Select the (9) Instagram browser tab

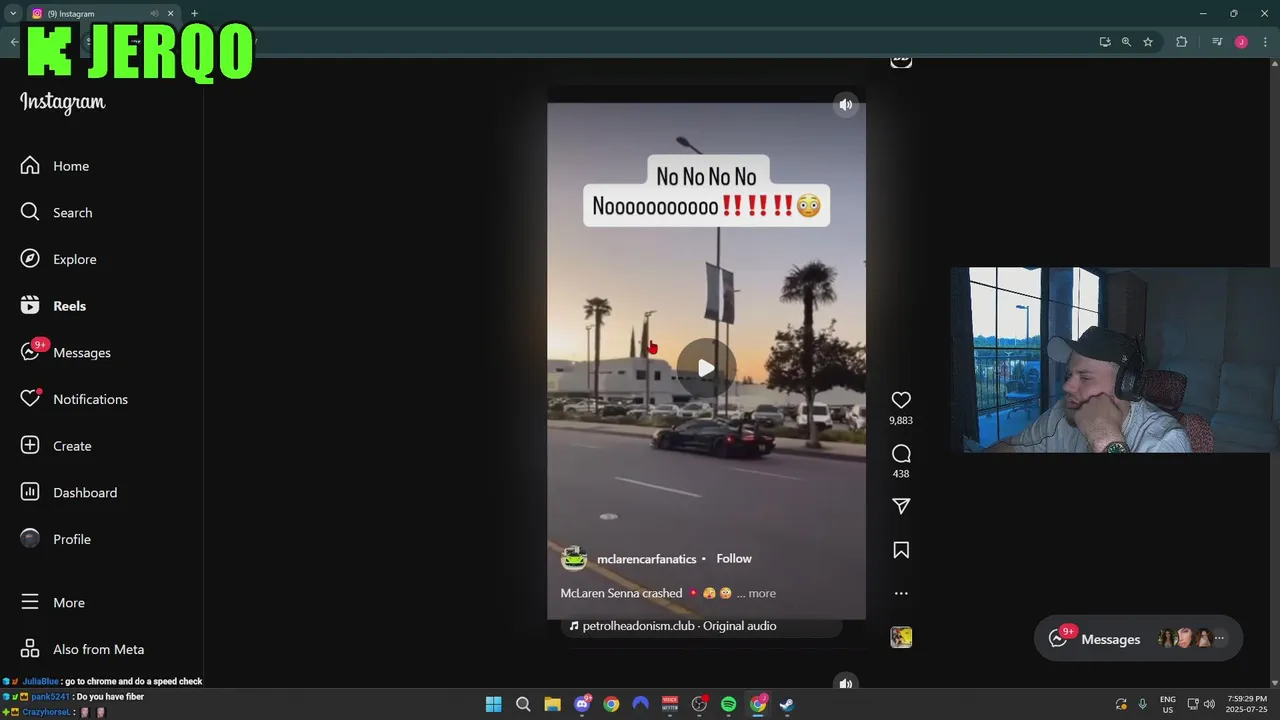coord(92,14)
